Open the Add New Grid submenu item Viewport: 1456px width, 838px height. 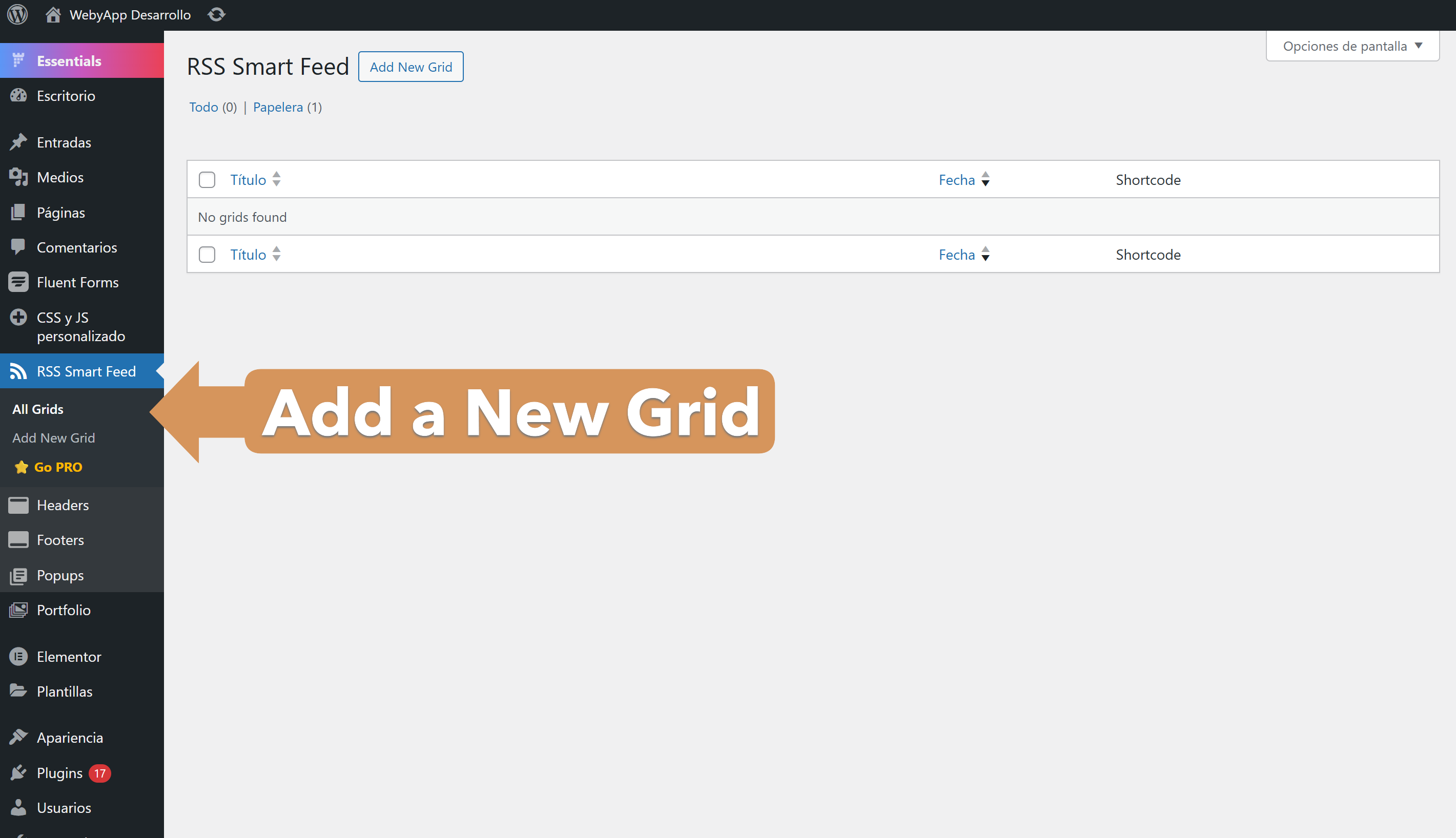pyautogui.click(x=53, y=438)
